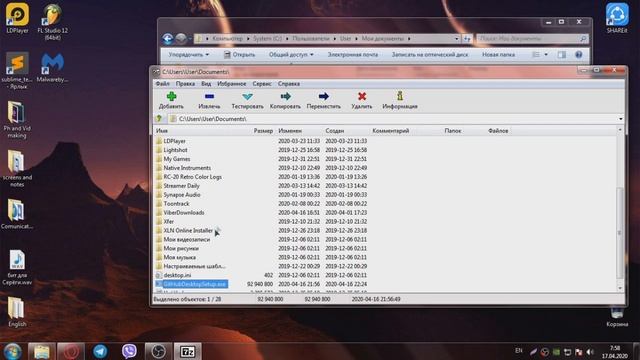Open the Избранное menu in 7-Zip
640x360 pixels.
tap(231, 84)
